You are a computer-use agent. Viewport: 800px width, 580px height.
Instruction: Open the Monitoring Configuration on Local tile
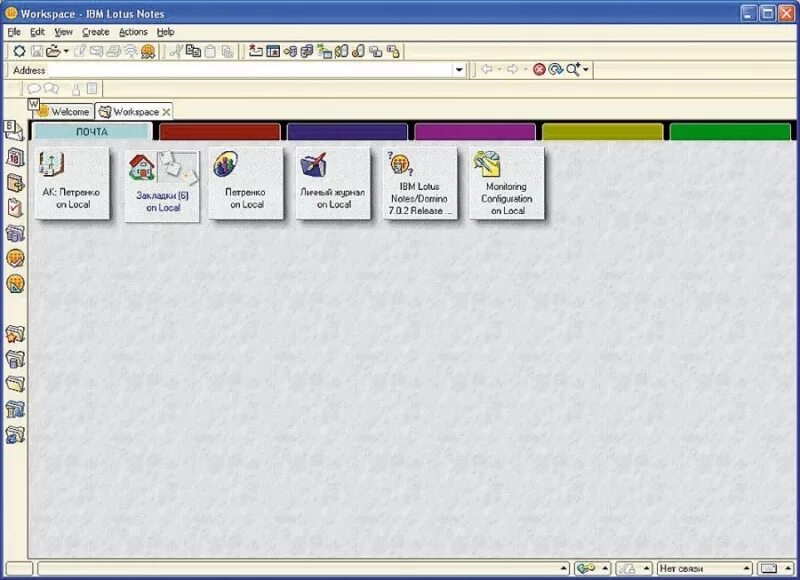[x=507, y=184]
